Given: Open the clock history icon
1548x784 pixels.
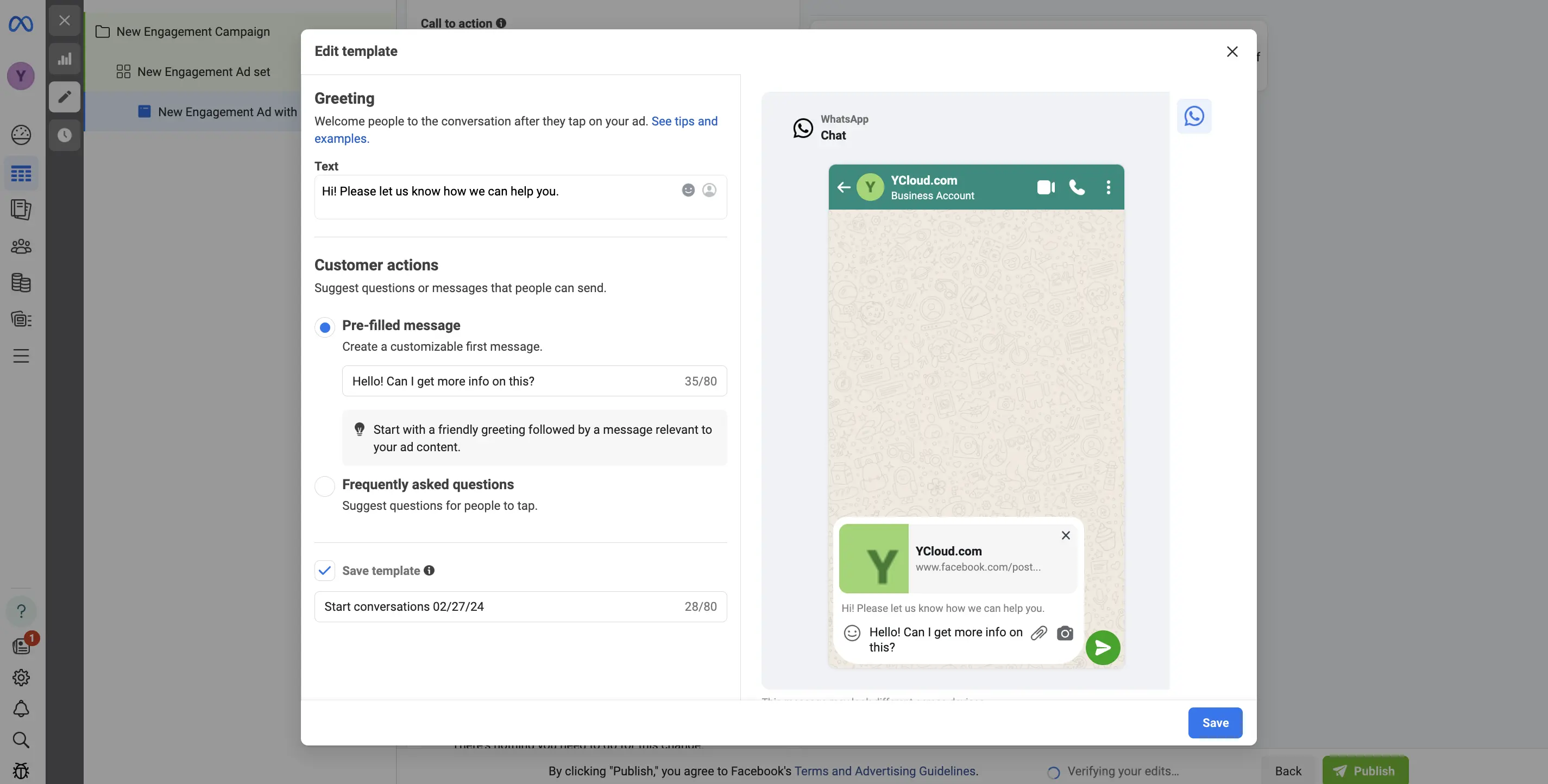Looking at the screenshot, I should [x=64, y=135].
